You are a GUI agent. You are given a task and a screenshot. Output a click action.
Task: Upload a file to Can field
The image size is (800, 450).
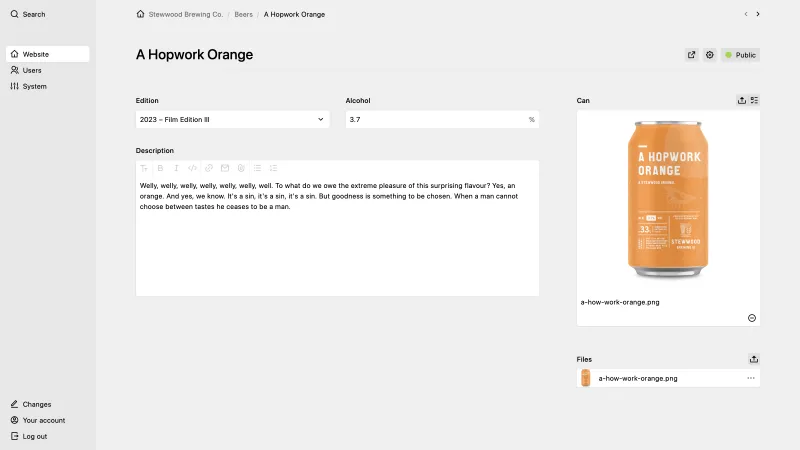(x=742, y=101)
